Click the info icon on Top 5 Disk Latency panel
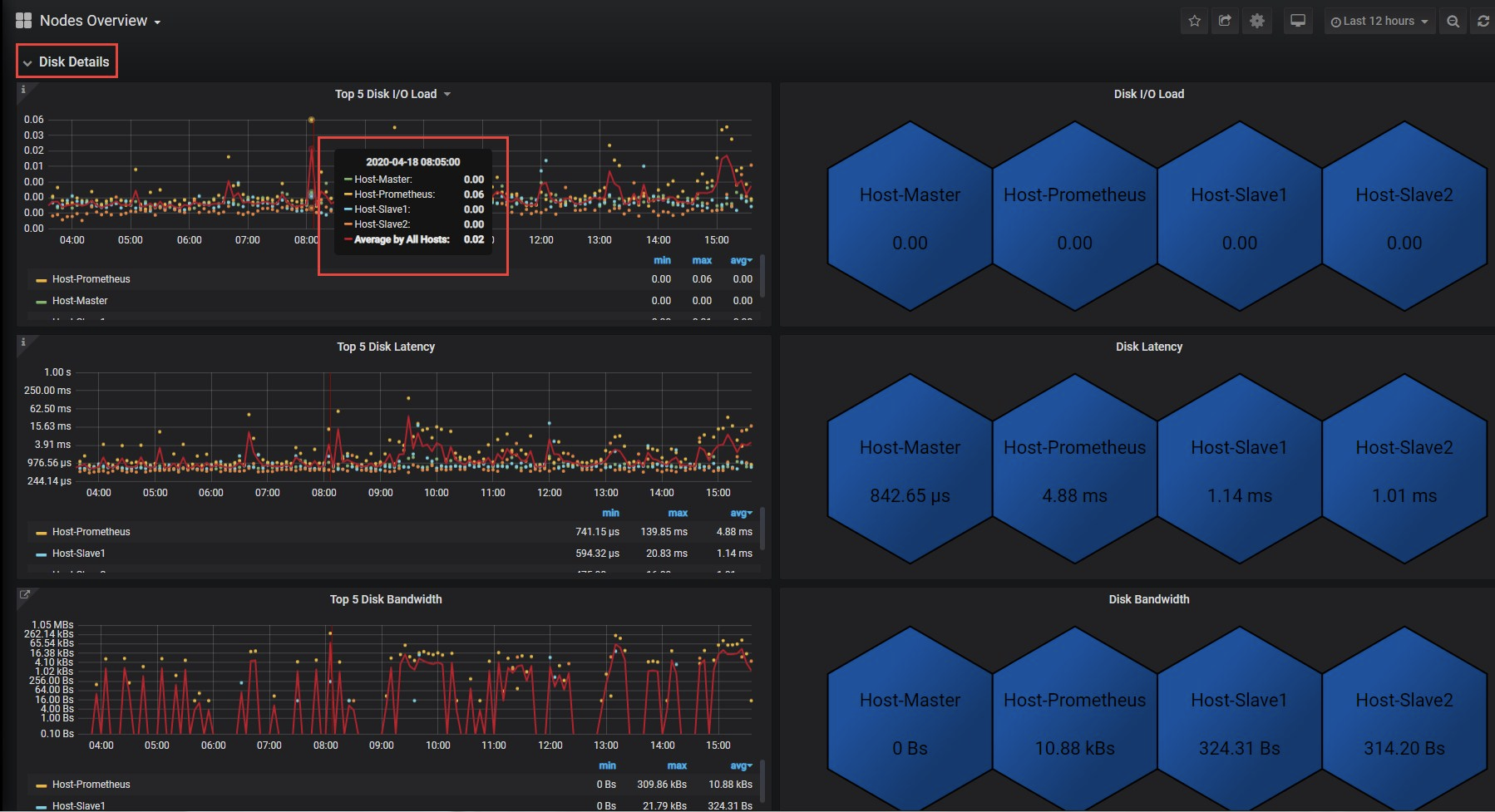Screen dimensions: 1495x812 pyautogui.click(x=23, y=342)
